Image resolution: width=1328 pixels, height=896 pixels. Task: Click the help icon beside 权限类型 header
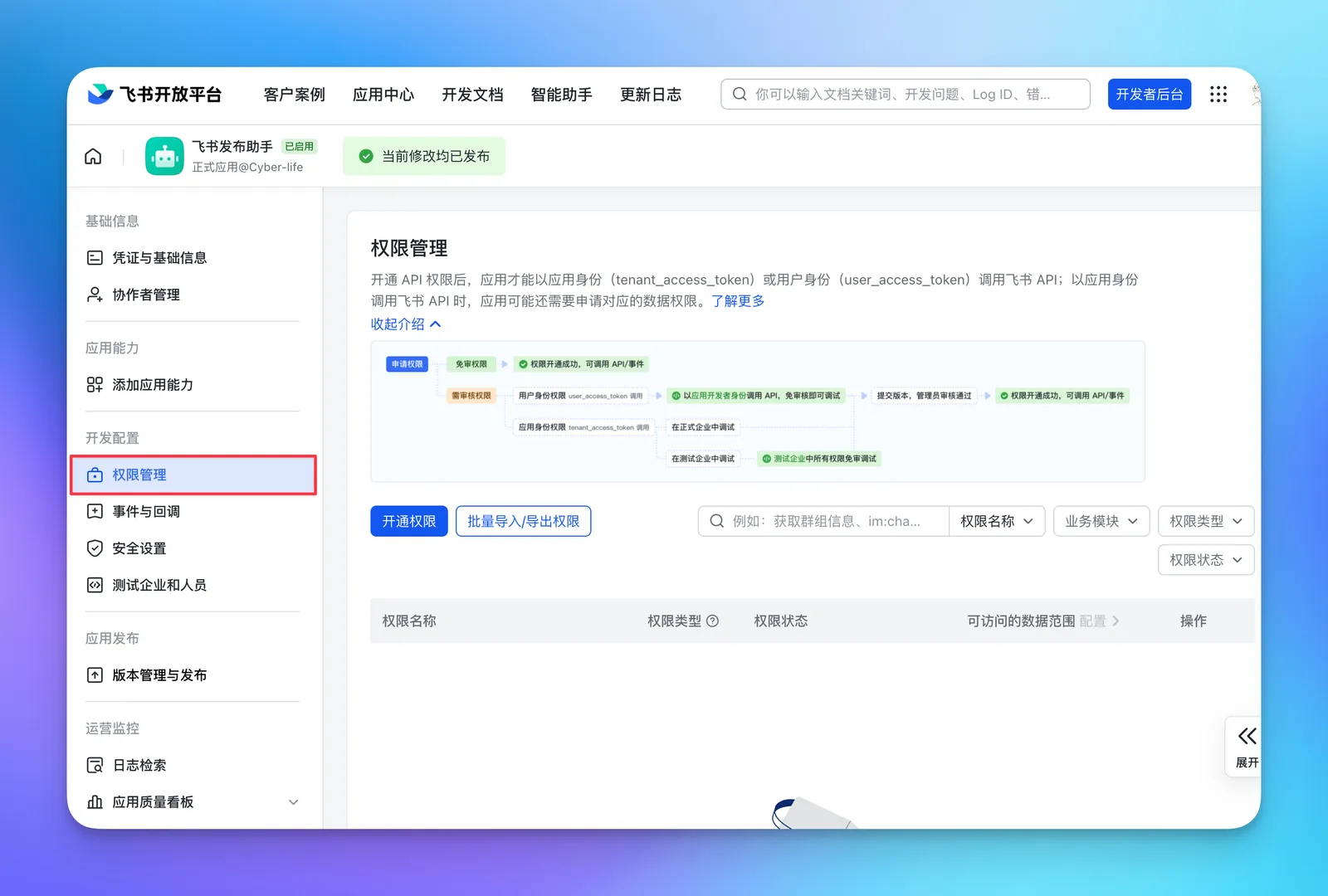(712, 621)
